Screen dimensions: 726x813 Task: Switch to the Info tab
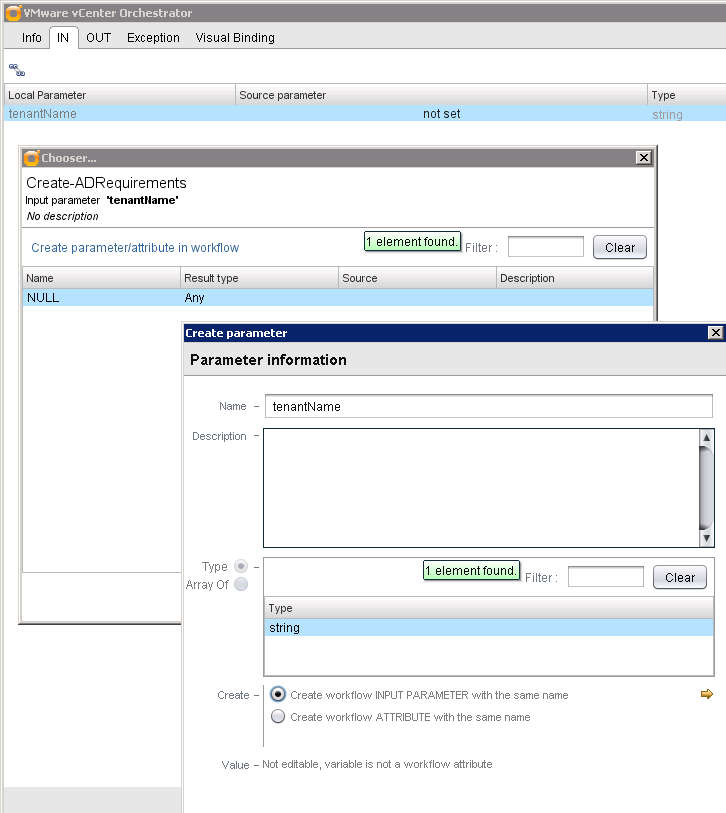coord(32,38)
